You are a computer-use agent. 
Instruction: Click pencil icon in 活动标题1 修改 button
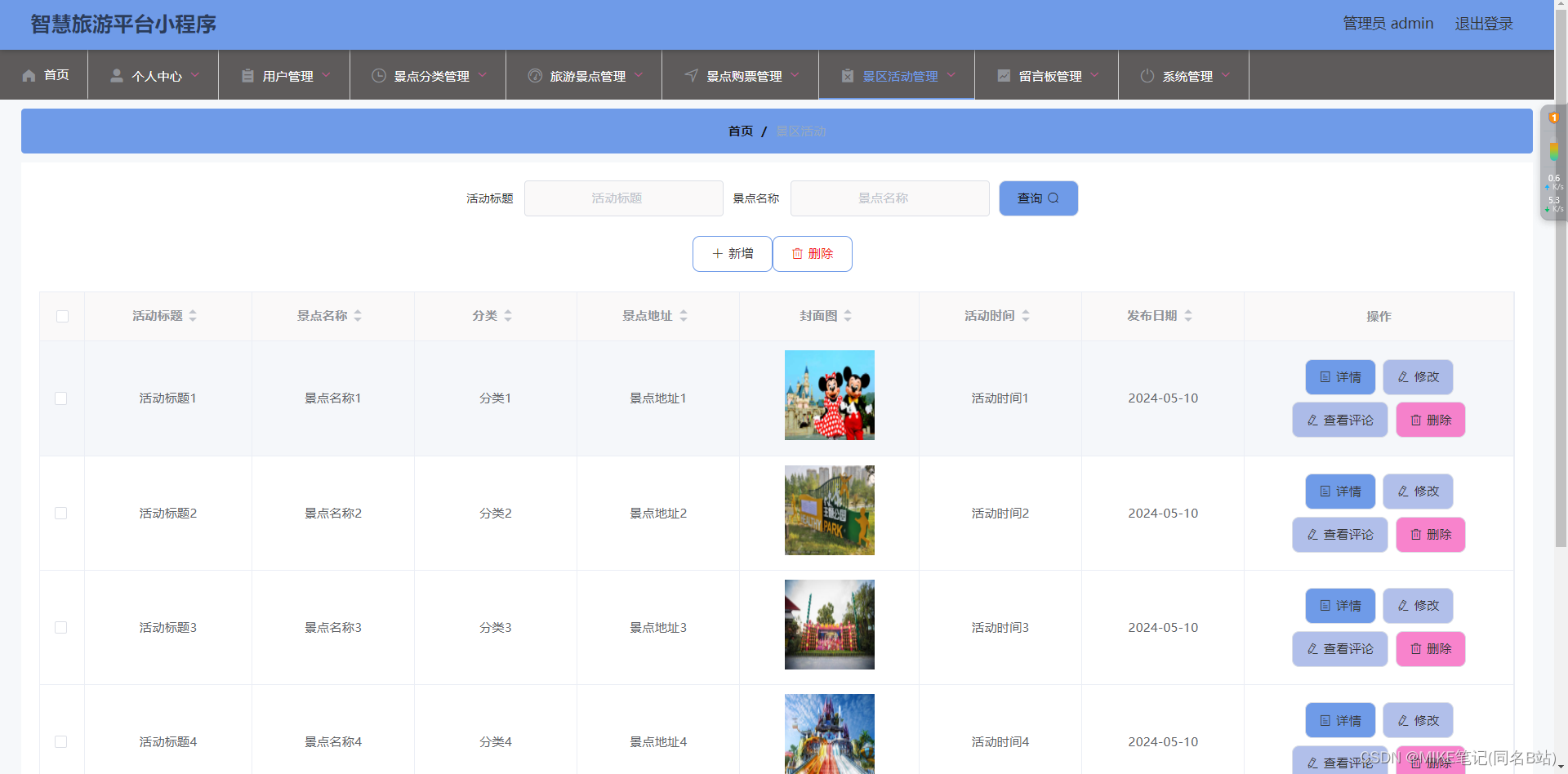[1403, 377]
